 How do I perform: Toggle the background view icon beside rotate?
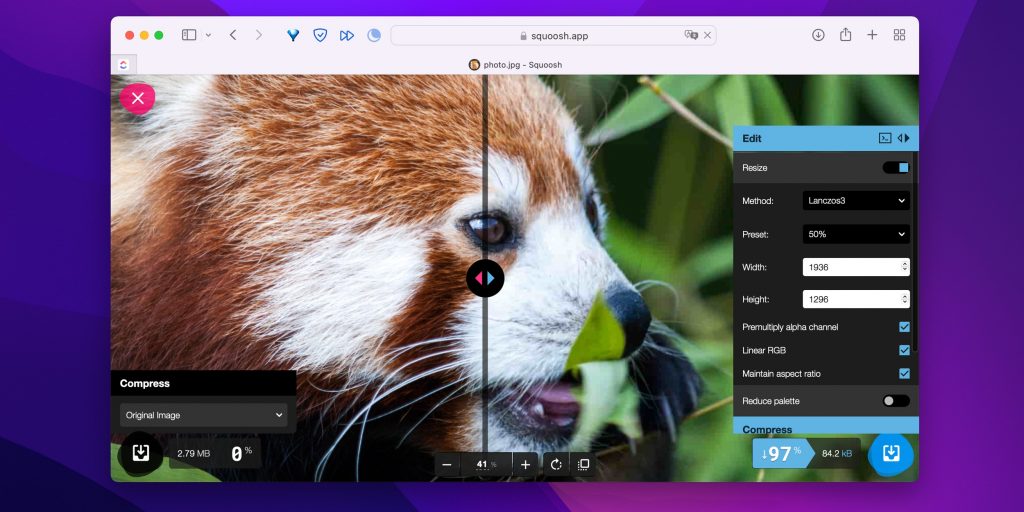583,464
